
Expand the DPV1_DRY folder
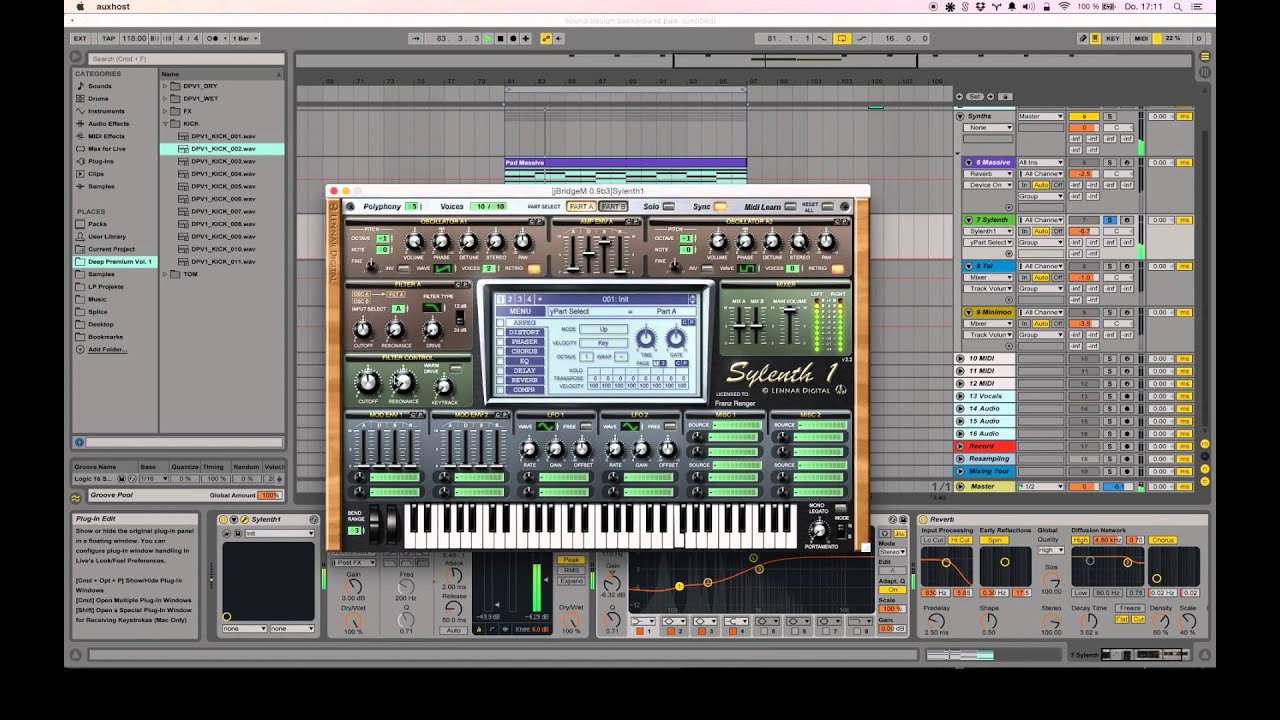tap(165, 86)
